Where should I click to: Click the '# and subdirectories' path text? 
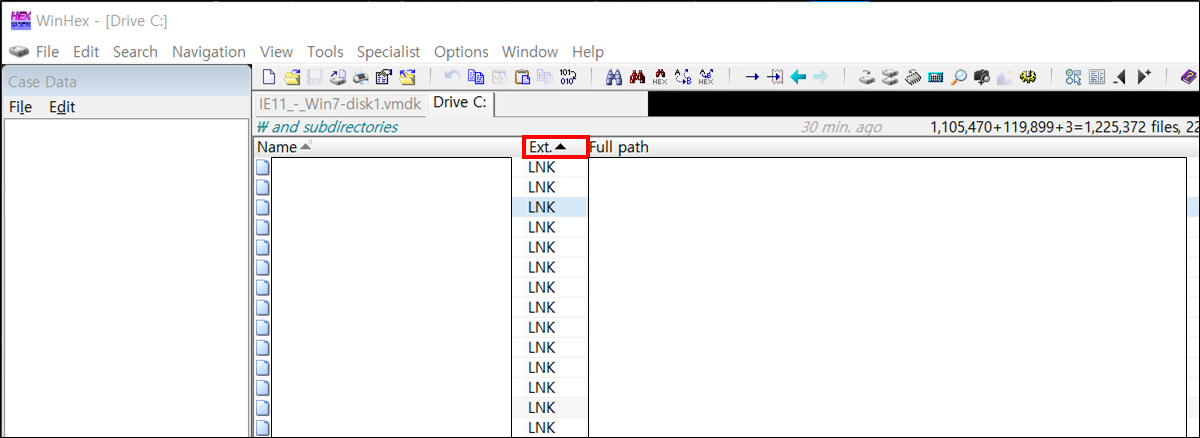pyautogui.click(x=327, y=127)
